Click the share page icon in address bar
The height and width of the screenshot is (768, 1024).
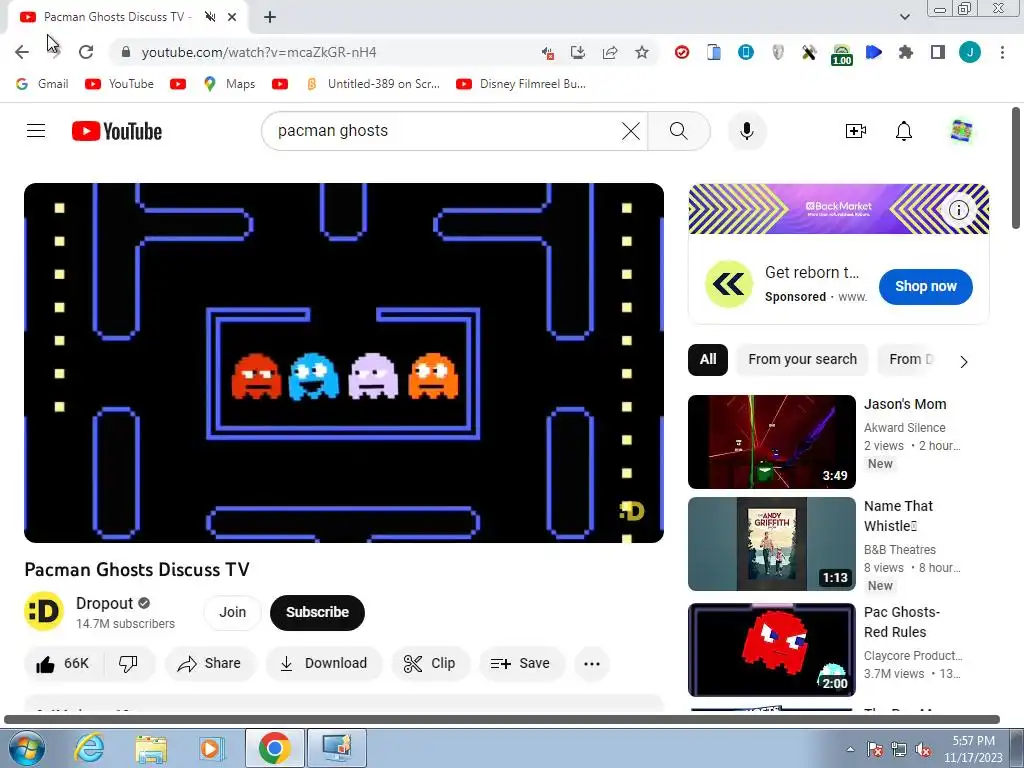(x=610, y=52)
